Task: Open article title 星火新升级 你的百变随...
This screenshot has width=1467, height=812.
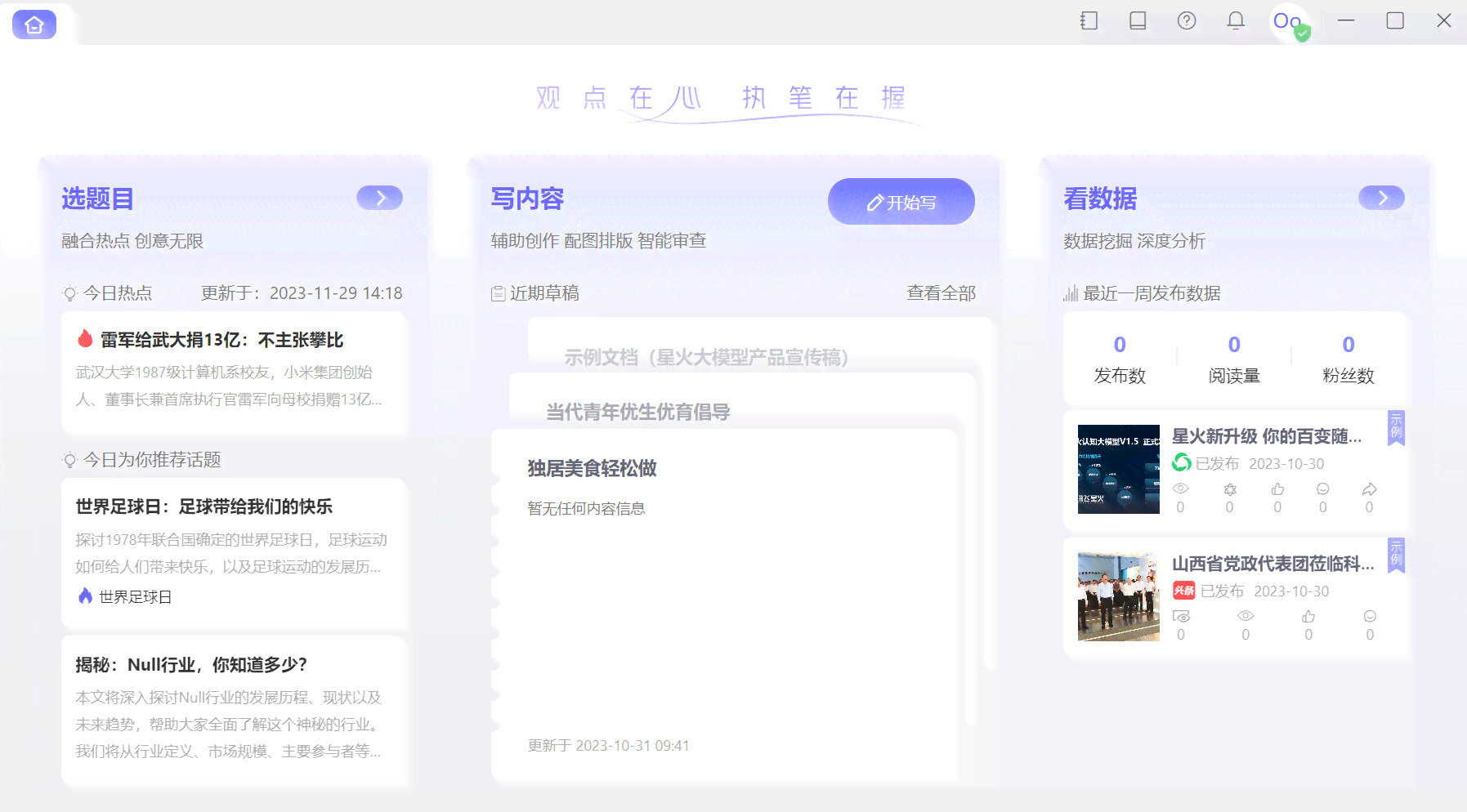Action: 1267,436
